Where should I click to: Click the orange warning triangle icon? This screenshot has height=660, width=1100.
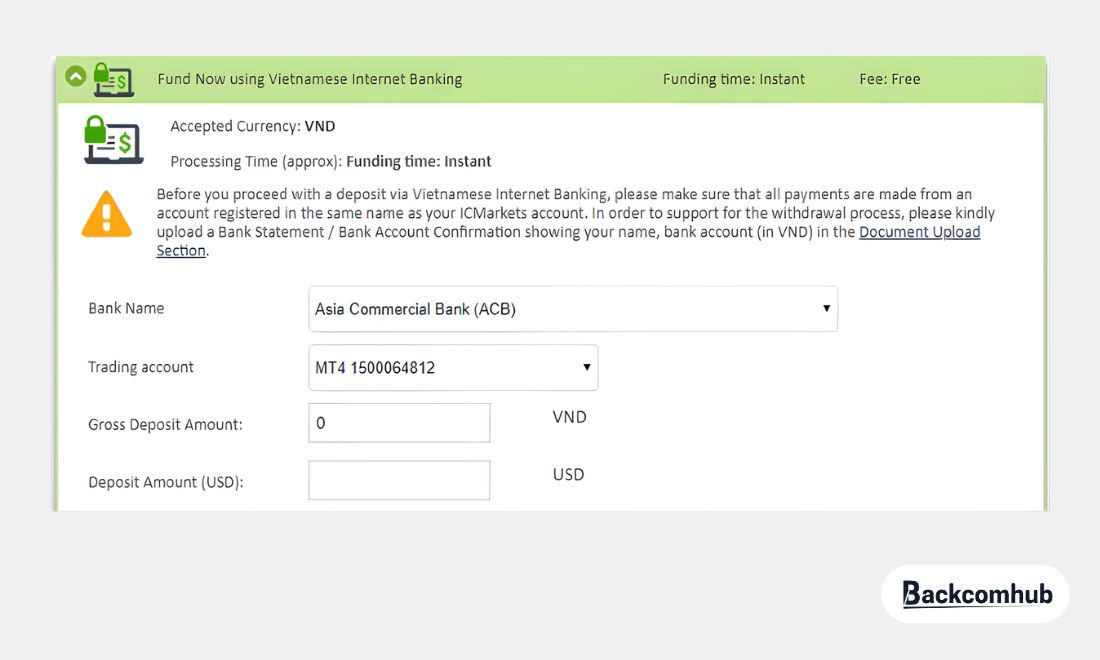coord(107,214)
